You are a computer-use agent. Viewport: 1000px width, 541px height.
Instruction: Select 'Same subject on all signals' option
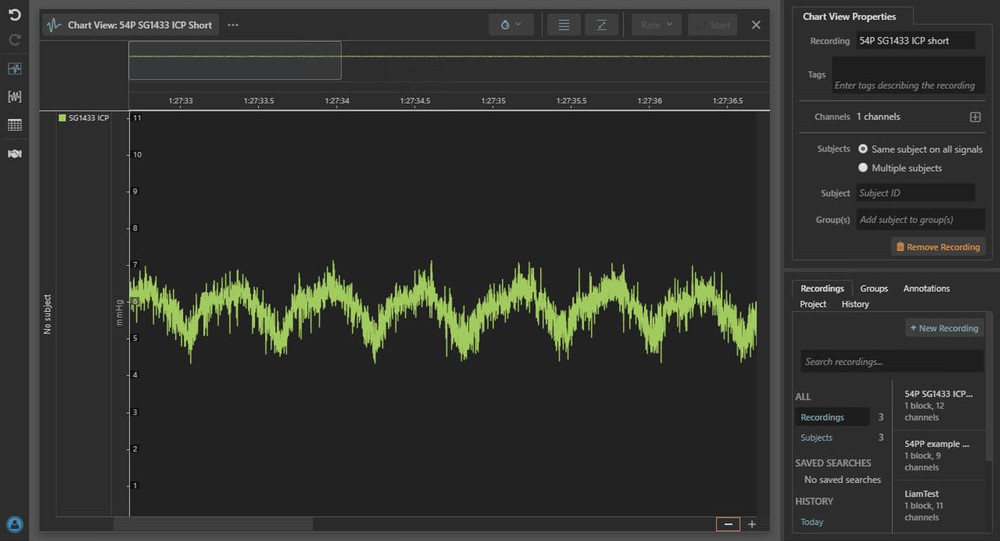[863, 149]
